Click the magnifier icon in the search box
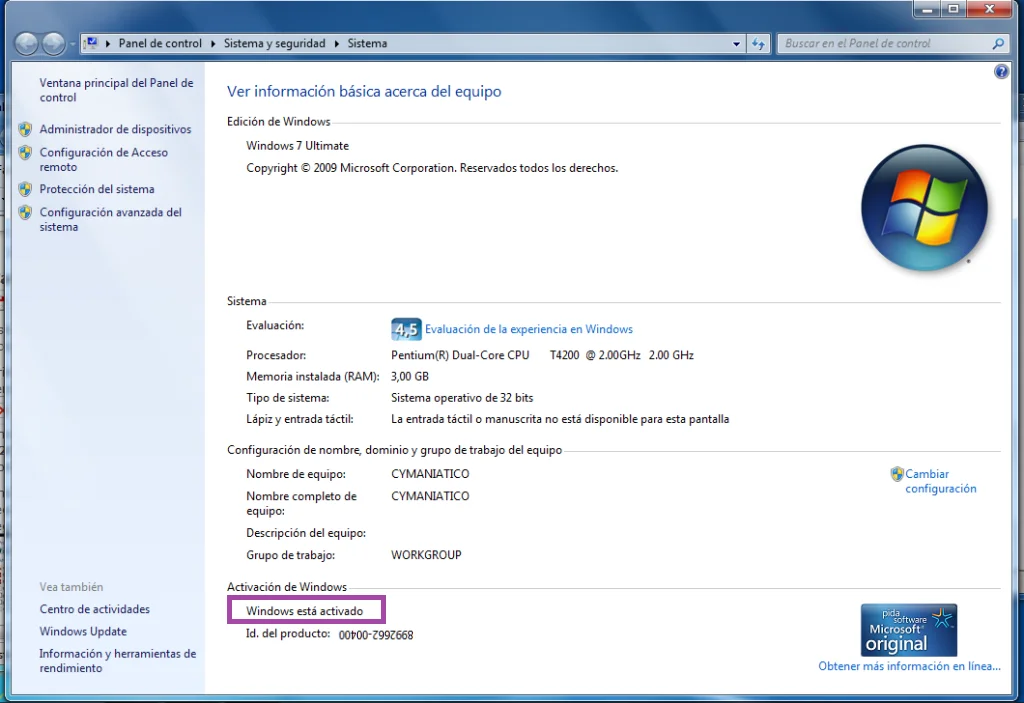The height and width of the screenshot is (703, 1024). (997, 44)
